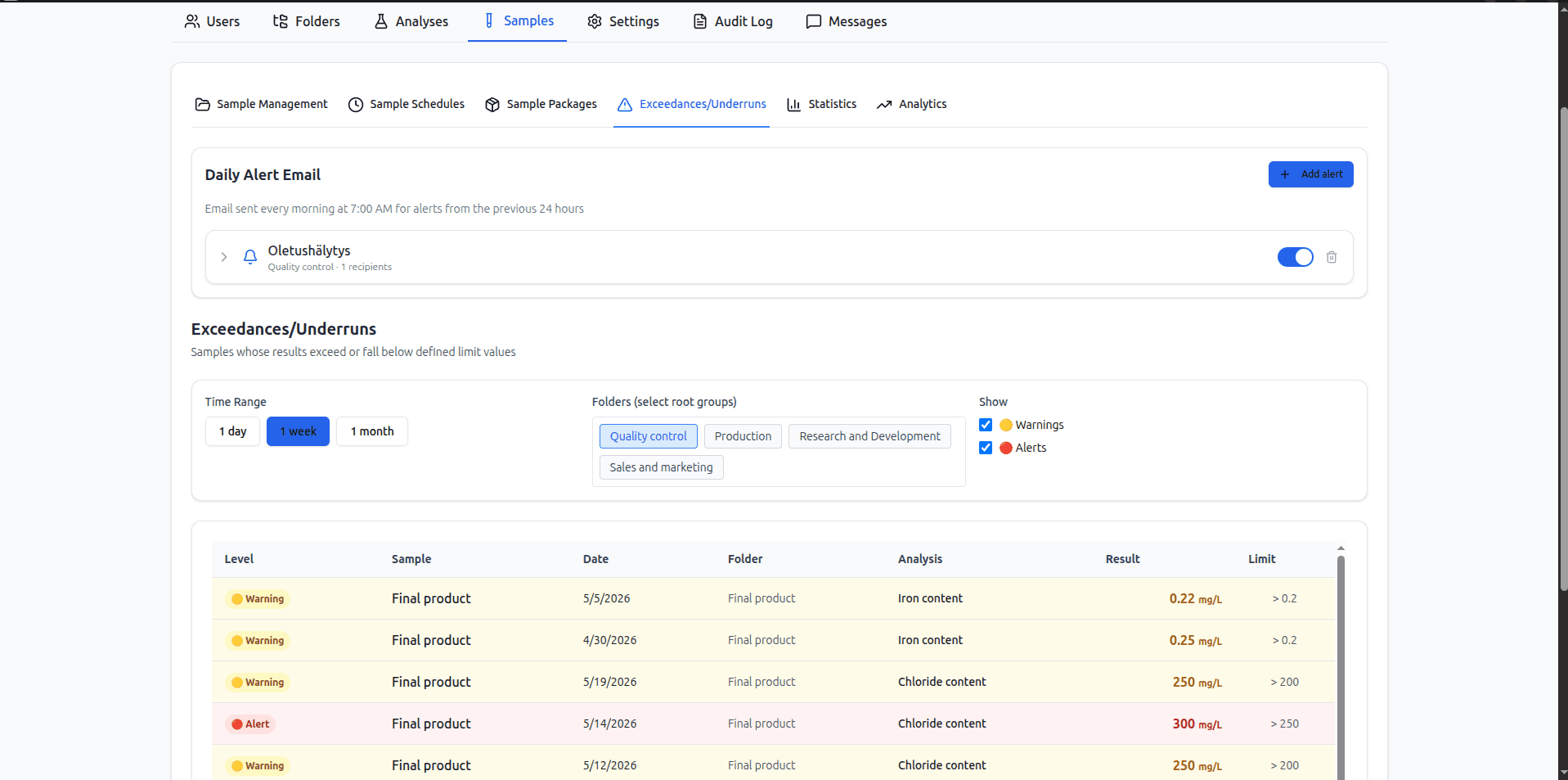The width and height of the screenshot is (1568, 780).
Task: Open Final product sample from 5/5/2026 row
Action: click(x=431, y=598)
